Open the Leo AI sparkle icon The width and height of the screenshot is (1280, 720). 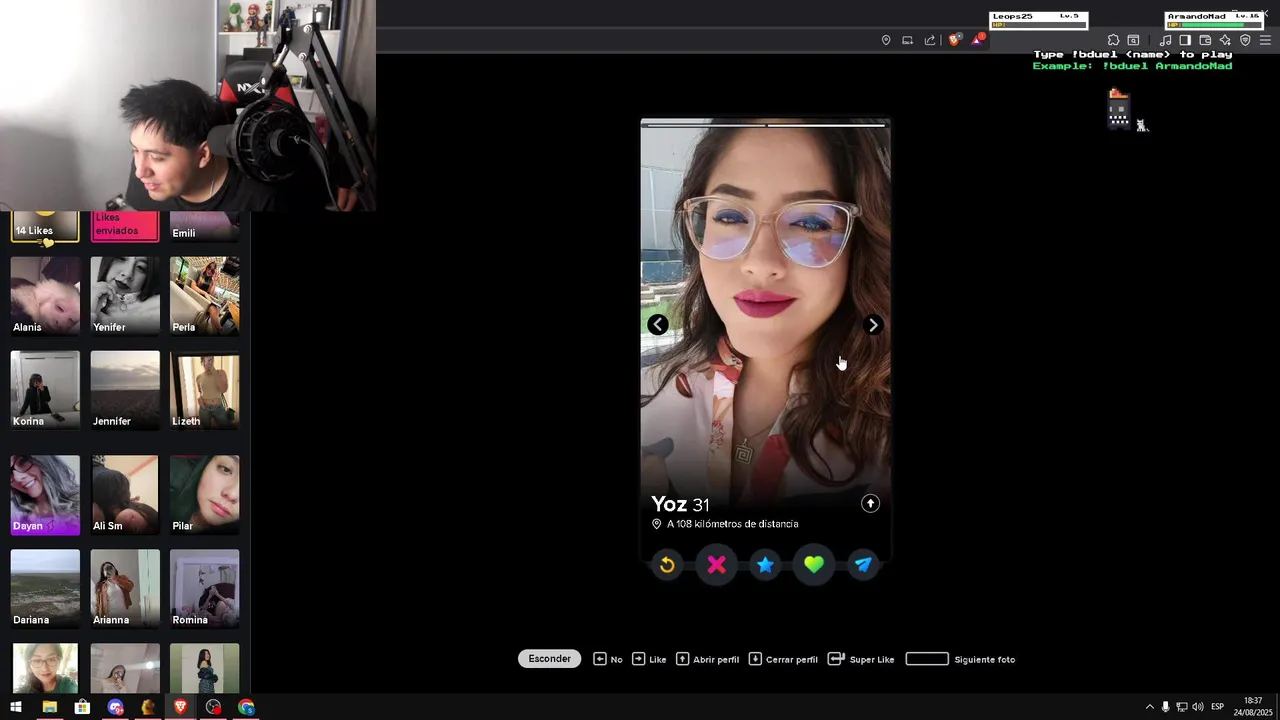[1225, 40]
